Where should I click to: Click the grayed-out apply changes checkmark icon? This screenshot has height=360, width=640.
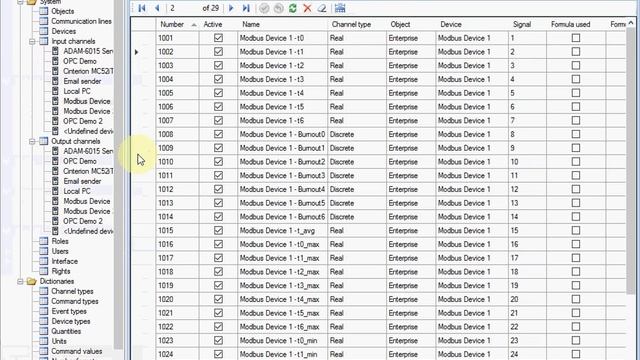[x=264, y=8]
